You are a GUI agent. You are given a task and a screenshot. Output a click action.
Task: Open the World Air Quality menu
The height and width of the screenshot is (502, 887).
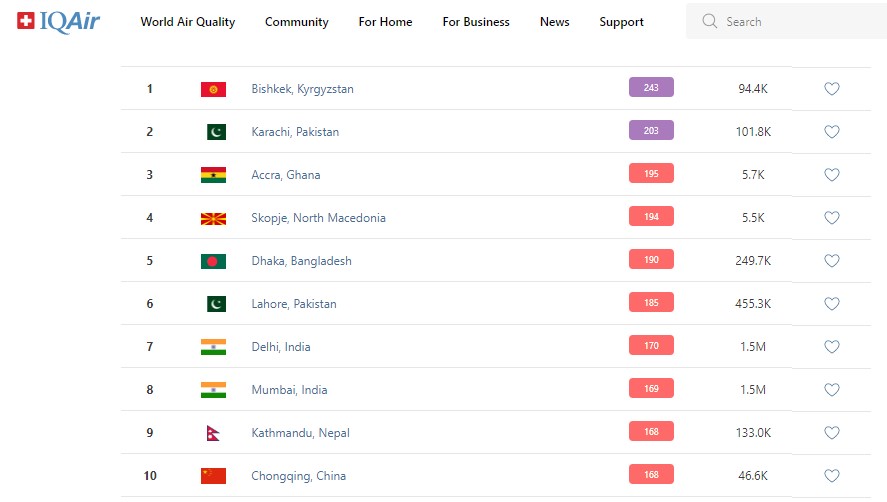pos(188,22)
